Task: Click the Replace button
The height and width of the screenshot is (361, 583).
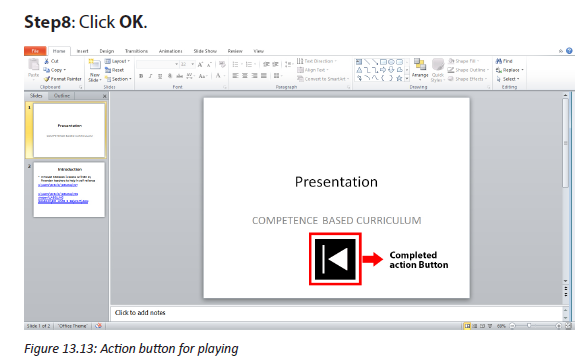Action: (x=510, y=70)
